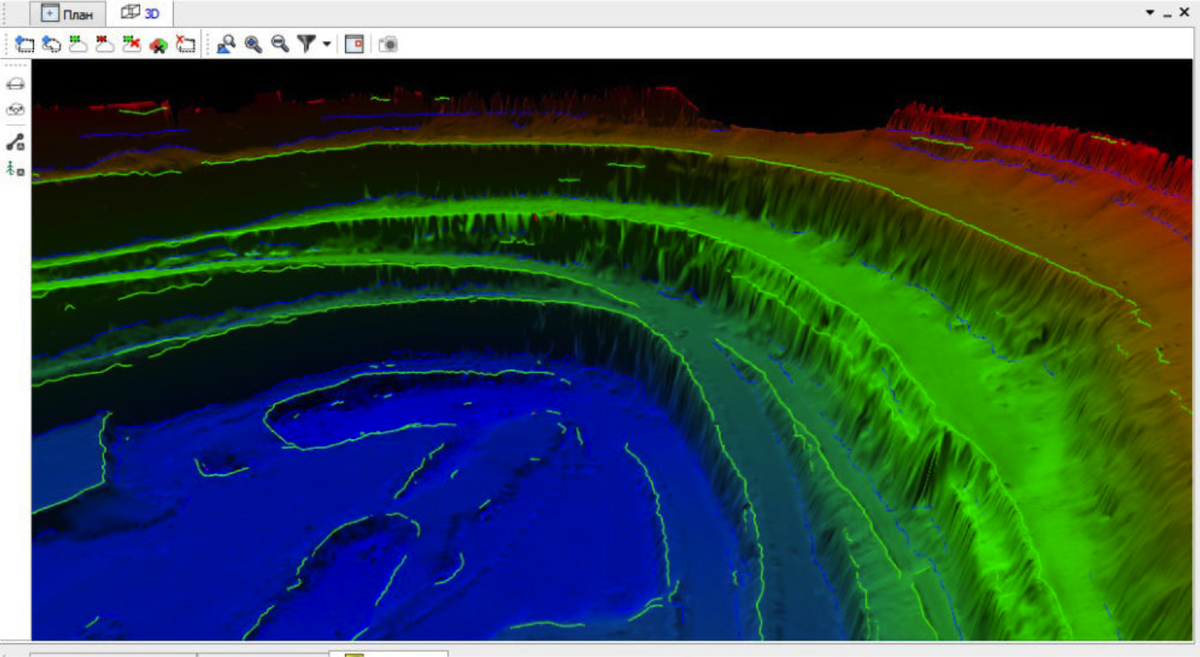Click the wireframe surface display icon in sidebar

click(x=15, y=111)
